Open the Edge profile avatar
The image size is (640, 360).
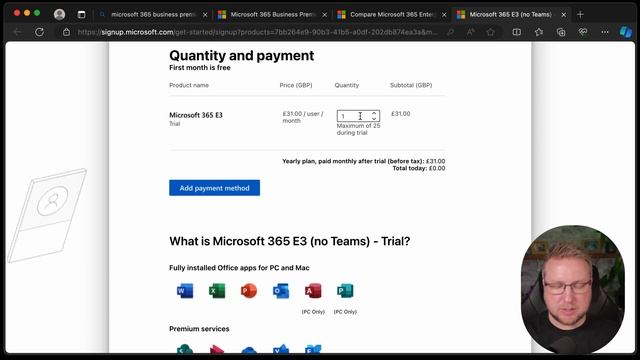tap(60, 14)
